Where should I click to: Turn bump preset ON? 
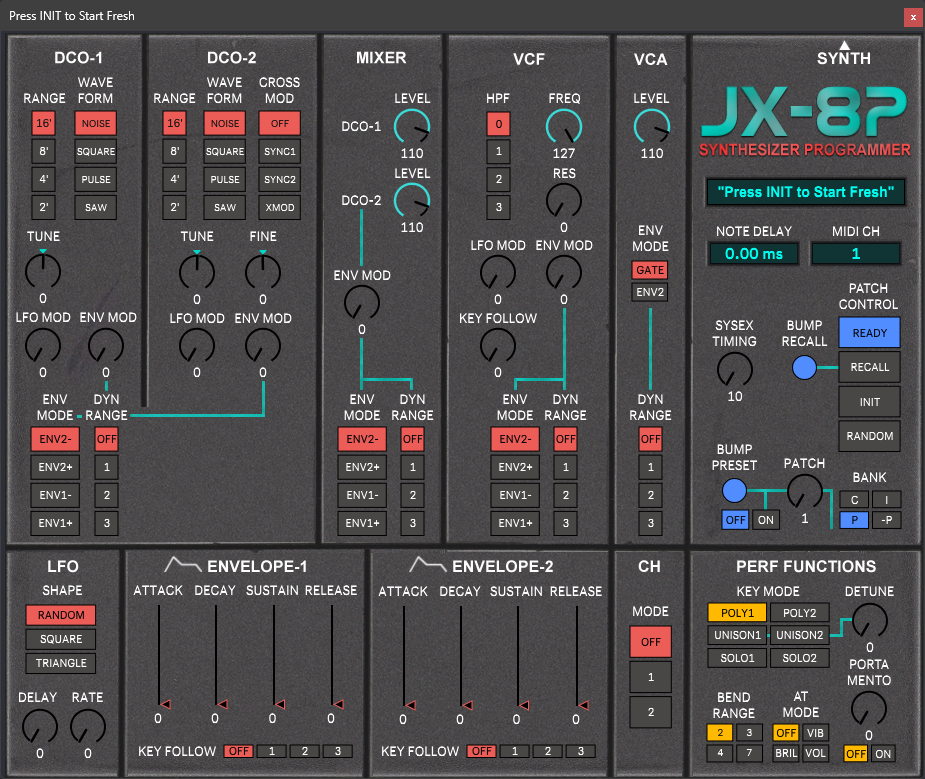(765, 520)
